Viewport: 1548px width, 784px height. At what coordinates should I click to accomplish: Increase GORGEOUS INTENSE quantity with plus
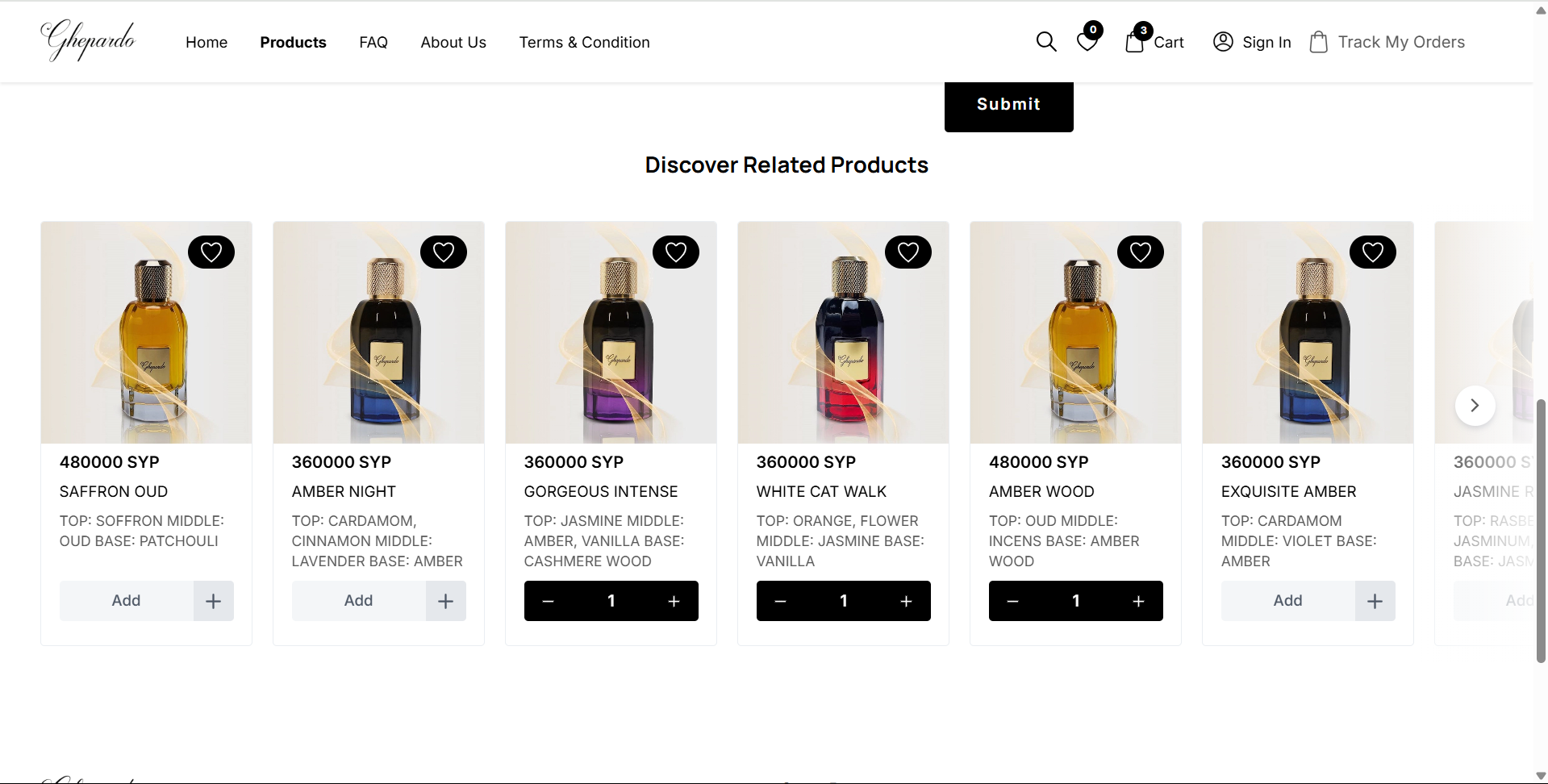coord(674,601)
